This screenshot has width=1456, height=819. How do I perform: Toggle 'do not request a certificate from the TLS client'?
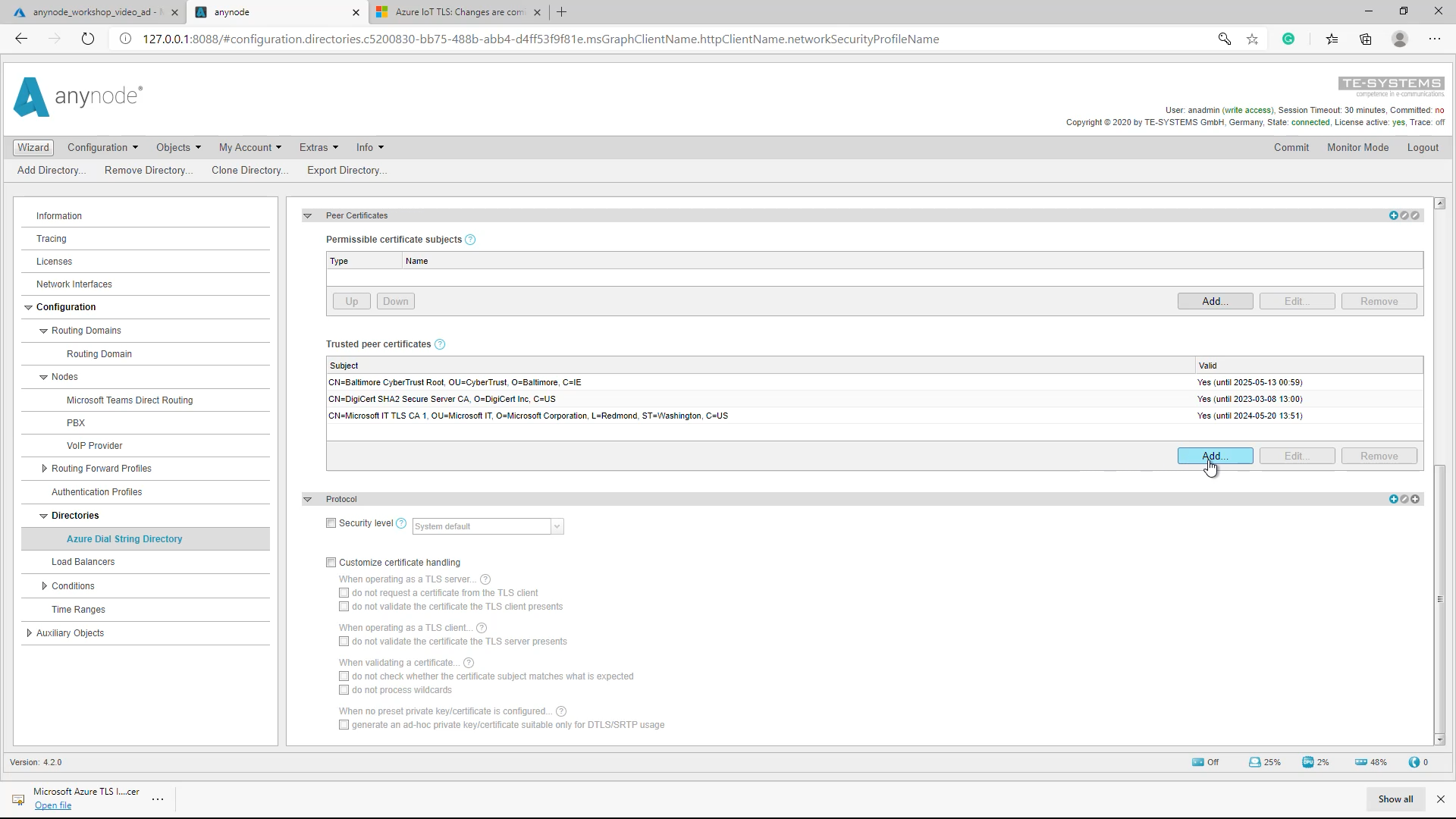[344, 593]
